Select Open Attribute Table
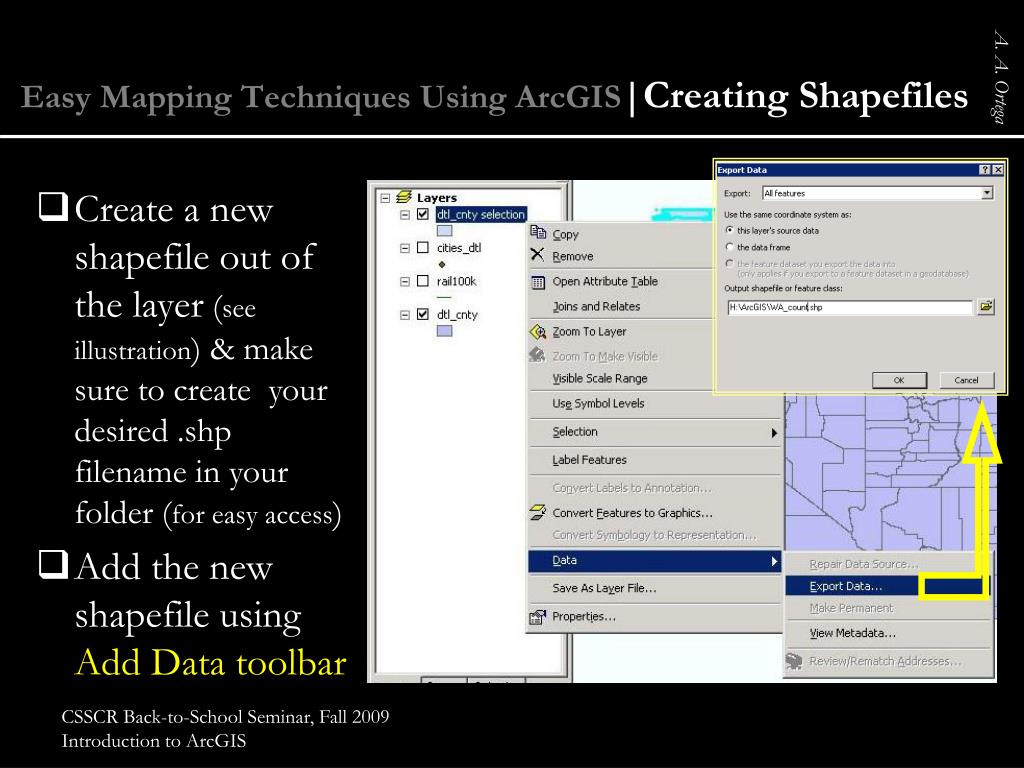This screenshot has height=768, width=1024. point(605,281)
